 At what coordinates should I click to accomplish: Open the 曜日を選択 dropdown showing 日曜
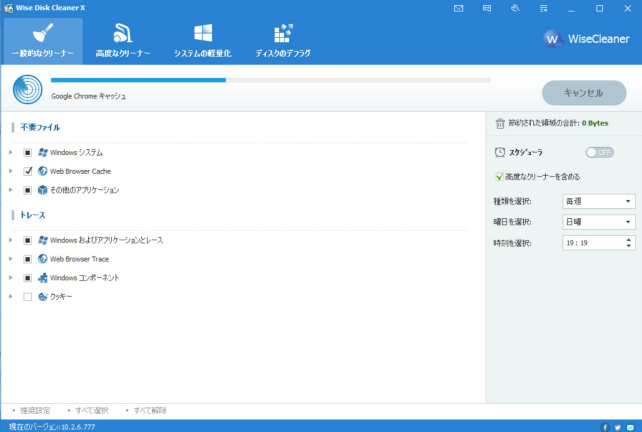(x=599, y=222)
